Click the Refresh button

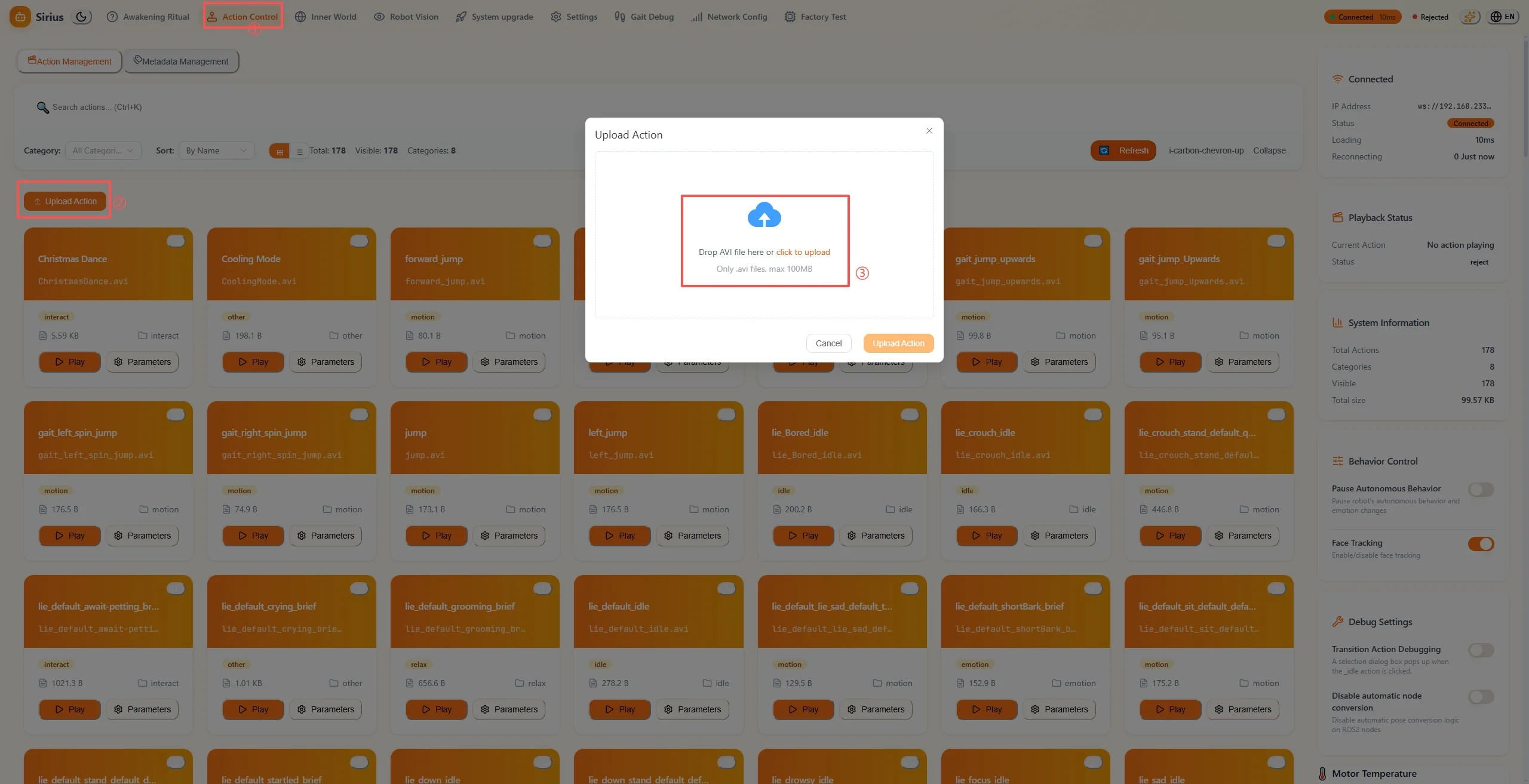(1124, 150)
